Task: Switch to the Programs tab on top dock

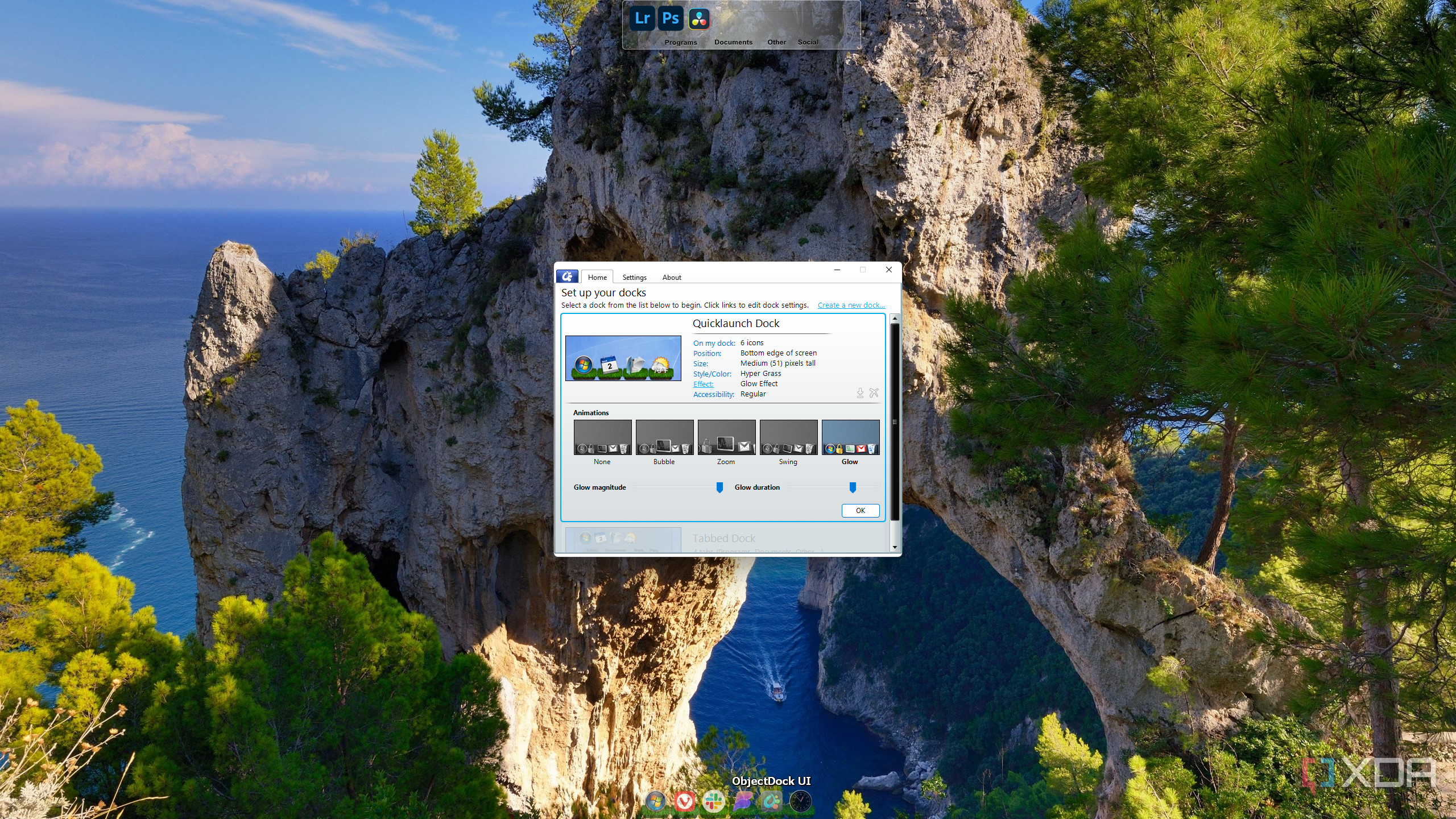Action: [x=681, y=42]
